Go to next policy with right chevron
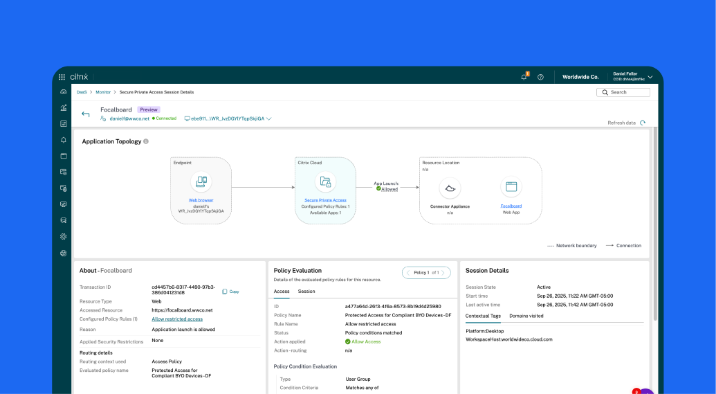Viewport: 716px width, 394px height. pos(442,273)
